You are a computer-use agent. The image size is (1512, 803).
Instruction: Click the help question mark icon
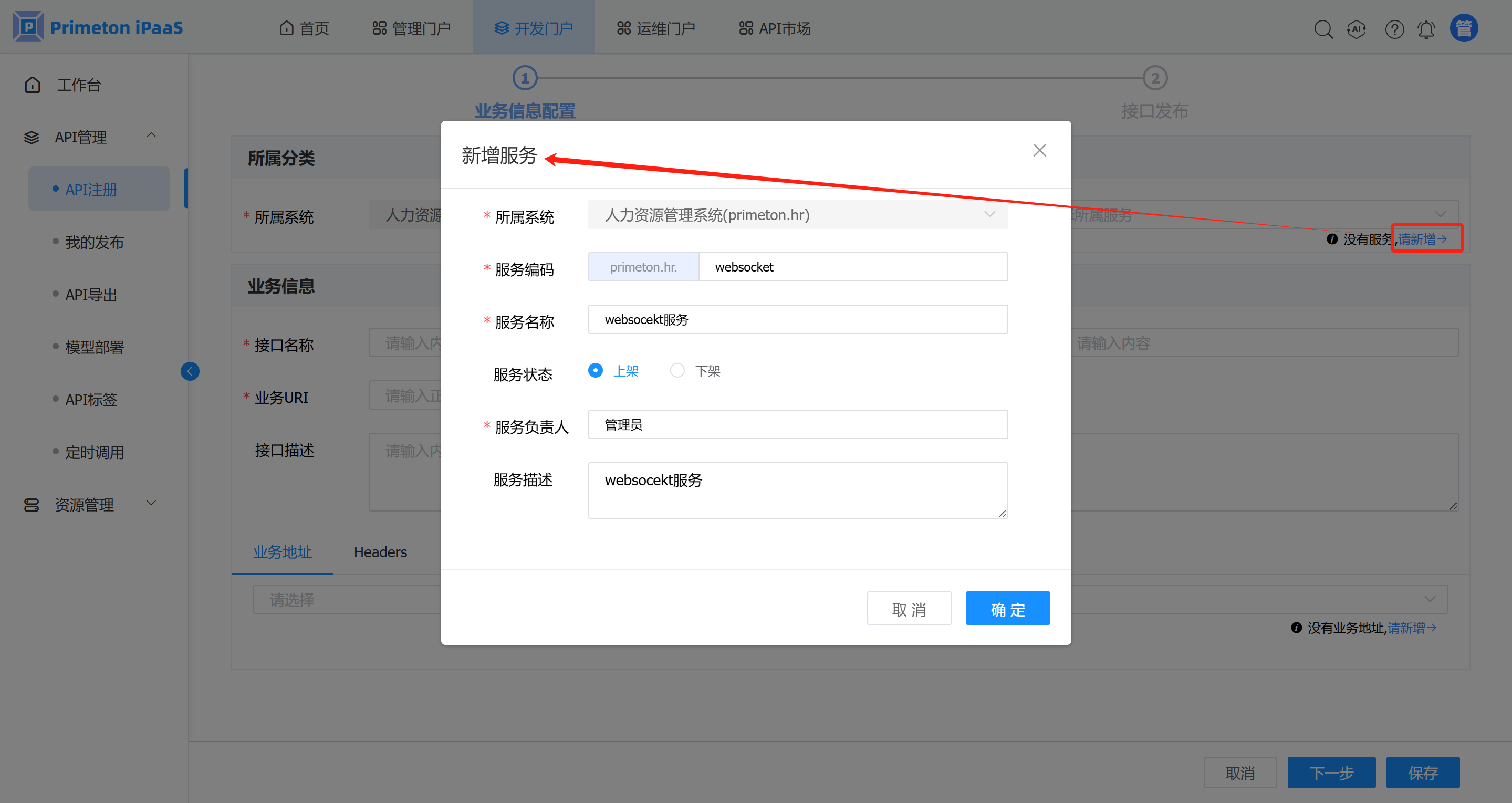(x=1394, y=29)
